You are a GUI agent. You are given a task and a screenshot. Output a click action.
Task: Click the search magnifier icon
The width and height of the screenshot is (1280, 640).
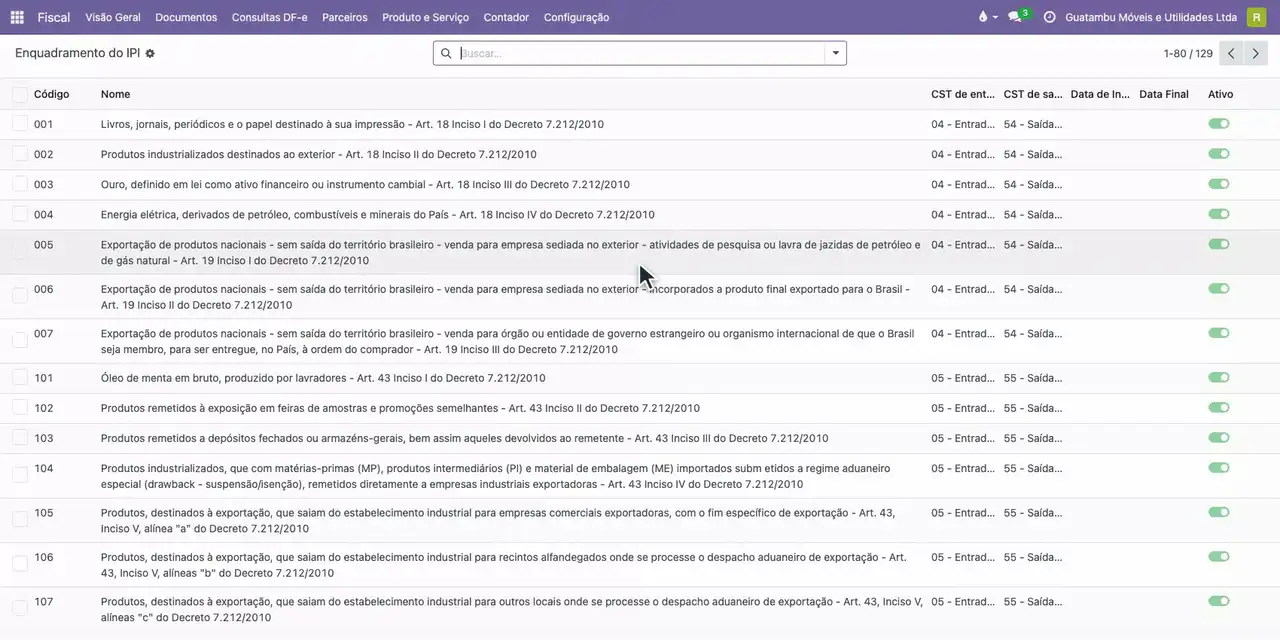coord(446,53)
